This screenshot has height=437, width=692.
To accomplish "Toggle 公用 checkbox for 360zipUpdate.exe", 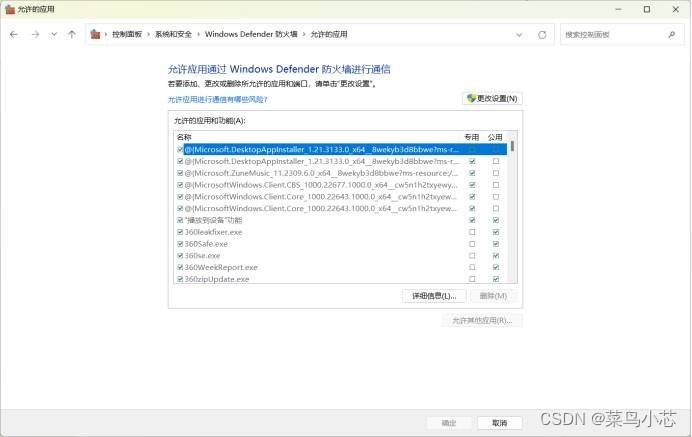I will click(x=496, y=279).
